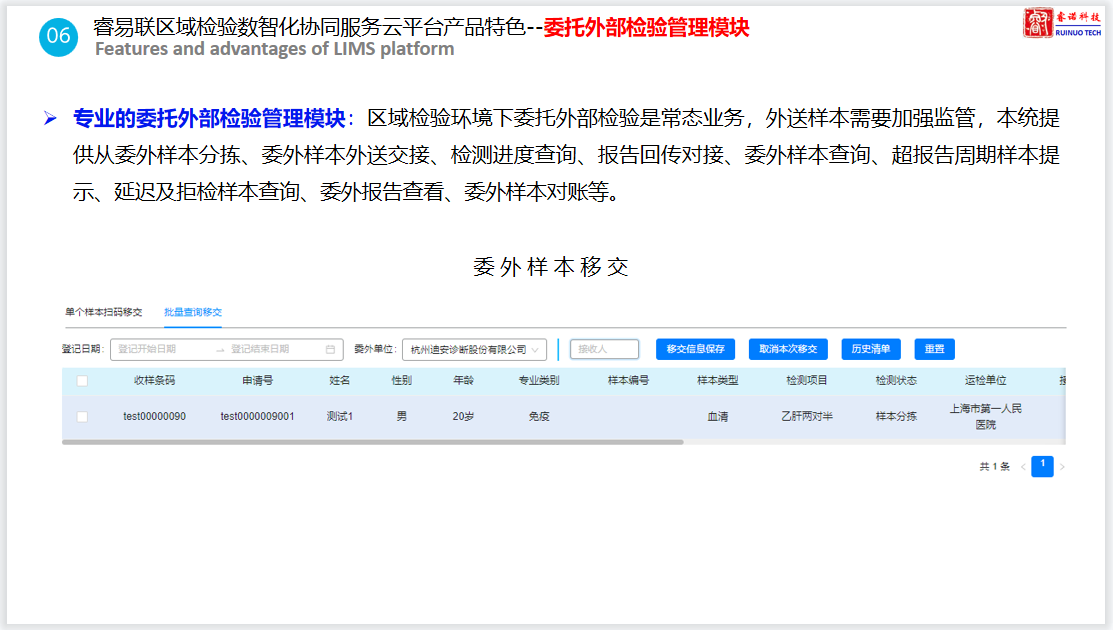
Task: Click the previous page arrow in pagination
Action: pos(1023,467)
